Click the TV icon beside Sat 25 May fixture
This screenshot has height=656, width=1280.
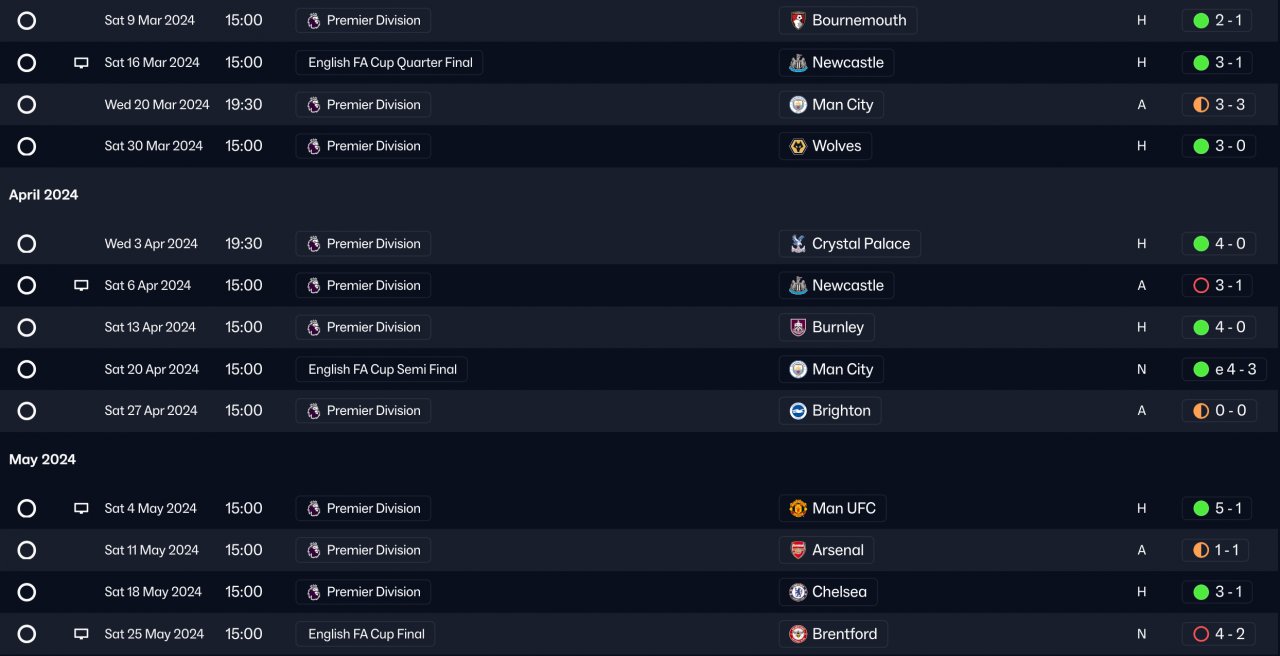[x=82, y=634]
